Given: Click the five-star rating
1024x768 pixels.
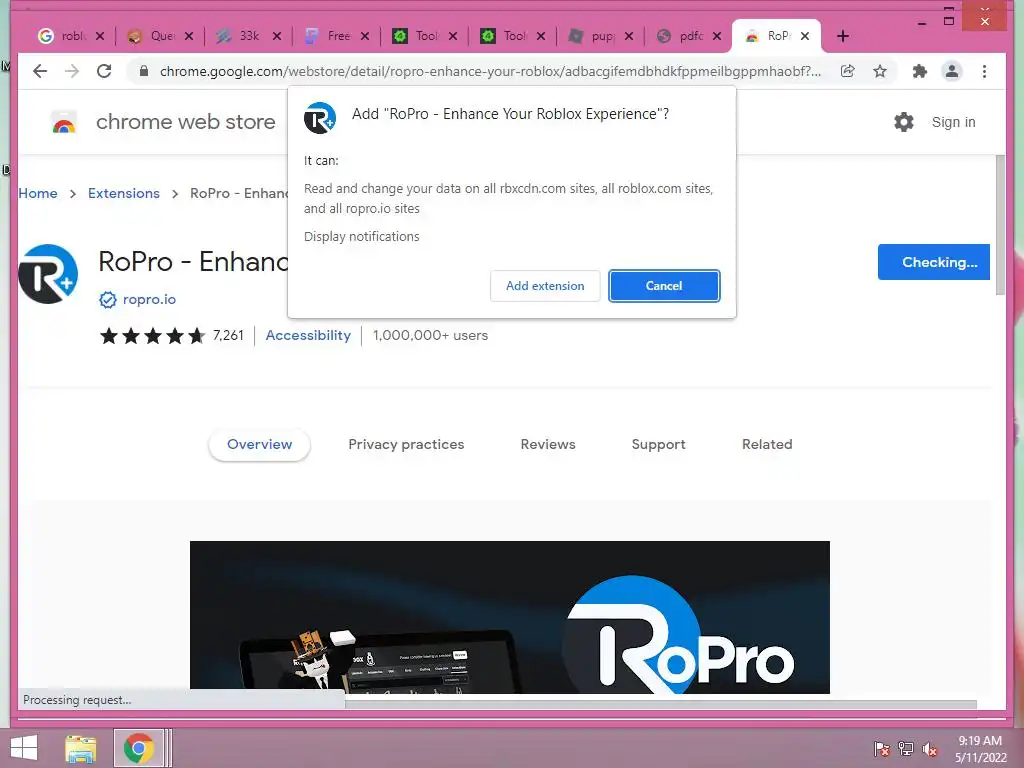Looking at the screenshot, I should 153,336.
